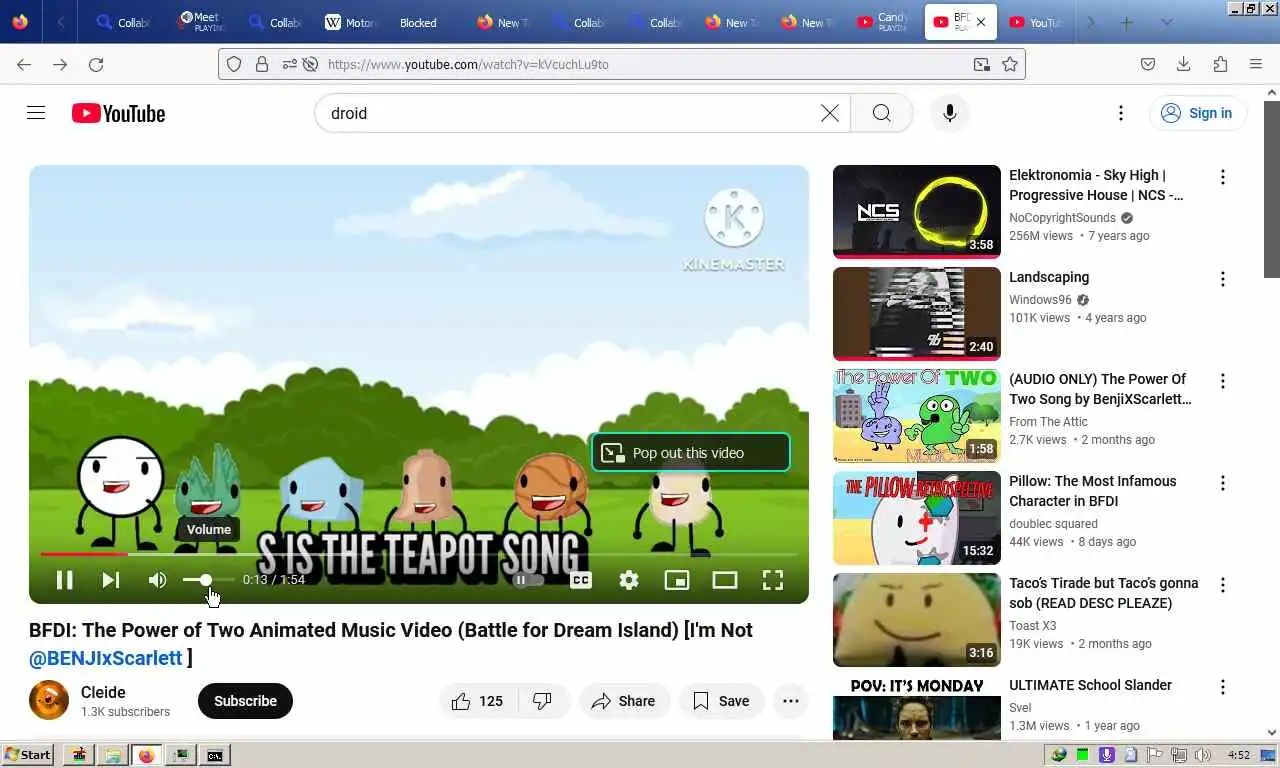Open the player settings gear
The image size is (1280, 768).
(x=629, y=580)
